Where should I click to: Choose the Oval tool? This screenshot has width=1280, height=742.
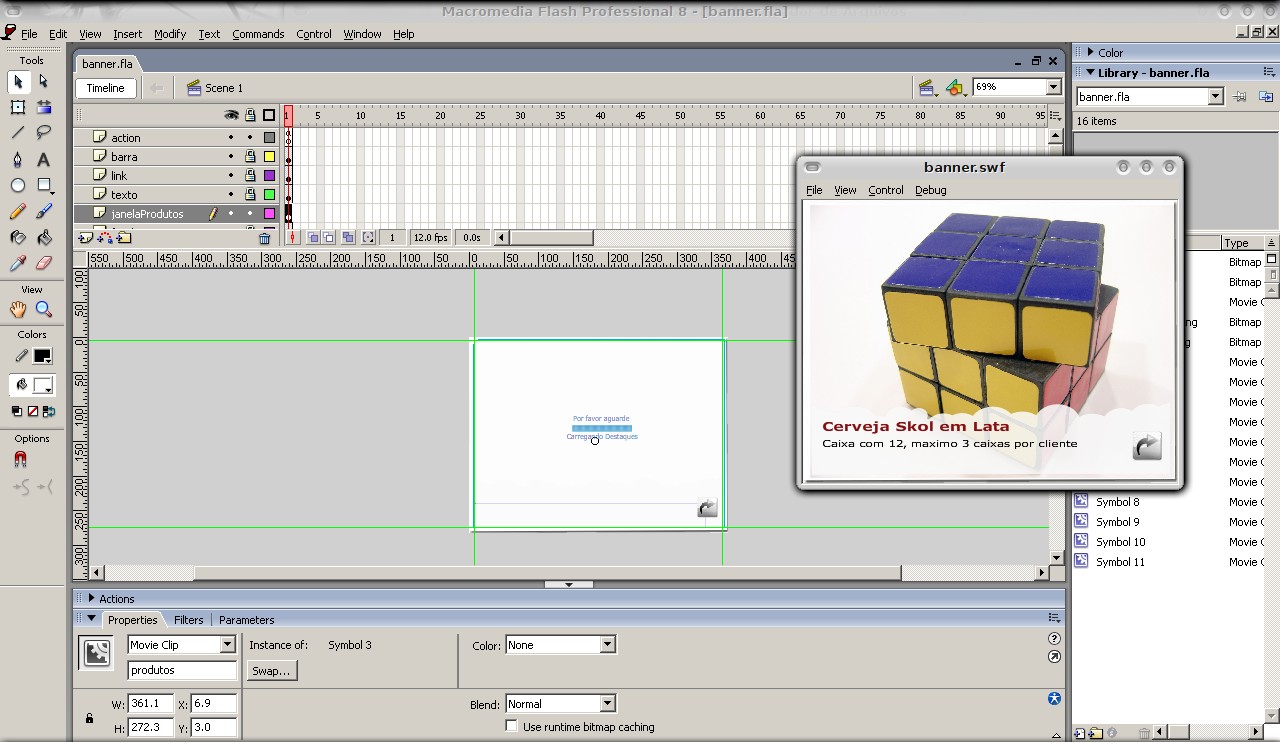click(18, 185)
